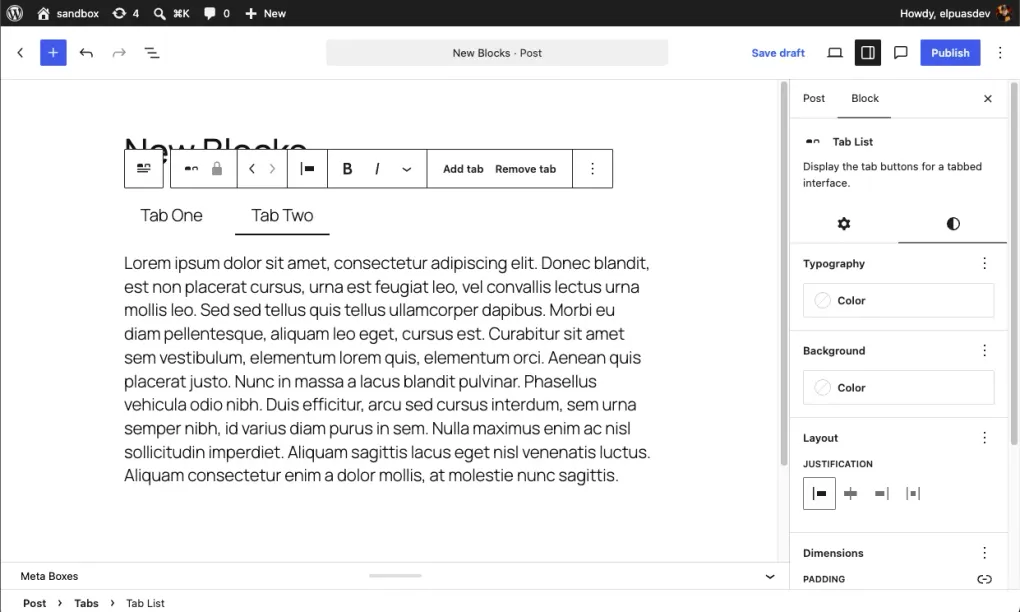This screenshot has width=1020, height=612.
Task: Open the New content menu
Action: 265,13
